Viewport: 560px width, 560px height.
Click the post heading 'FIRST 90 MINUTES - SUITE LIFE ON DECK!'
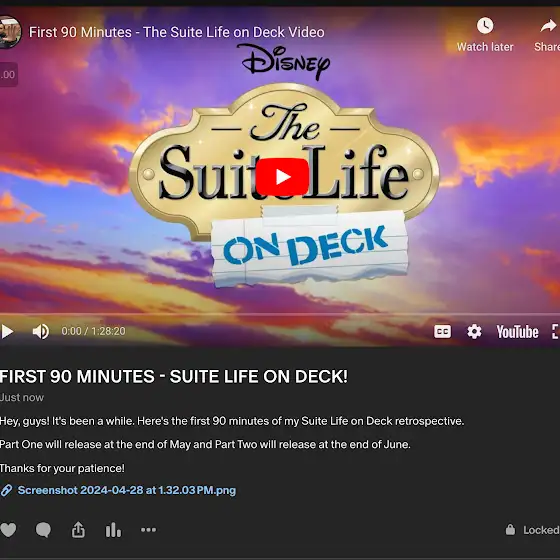pos(174,376)
